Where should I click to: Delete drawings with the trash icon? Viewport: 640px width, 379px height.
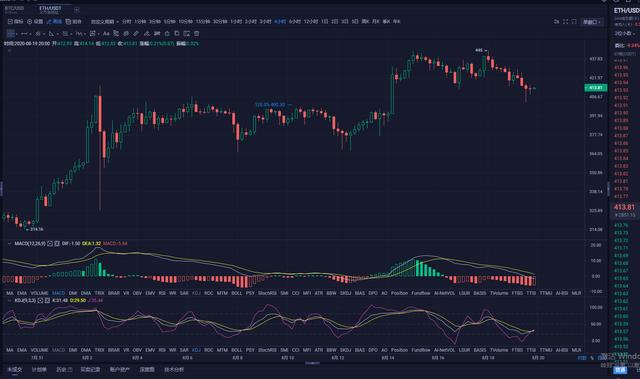(x=196, y=33)
